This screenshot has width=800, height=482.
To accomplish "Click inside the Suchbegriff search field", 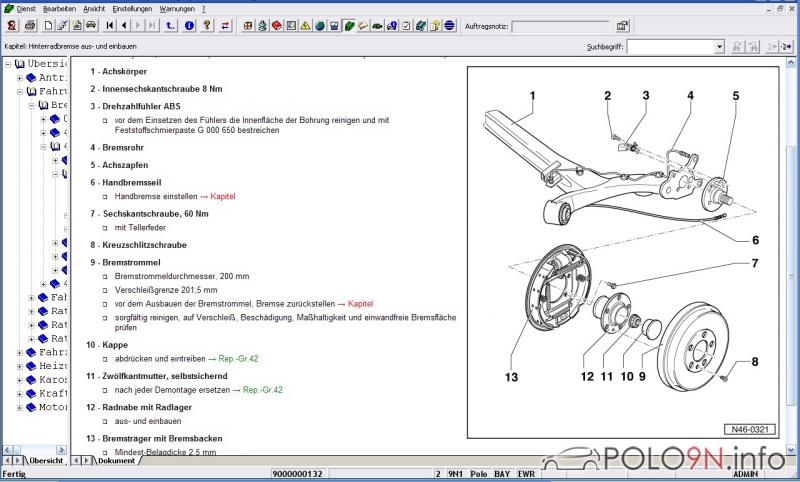I will 670,46.
